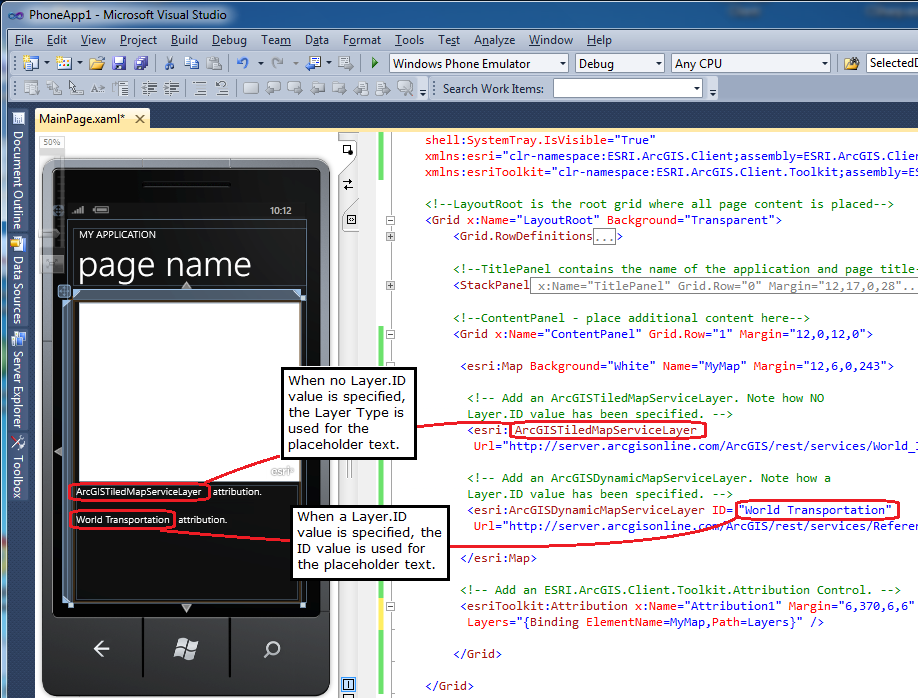
Task: Select the MY APPLICATION text in the designer
Action: [x=117, y=234]
